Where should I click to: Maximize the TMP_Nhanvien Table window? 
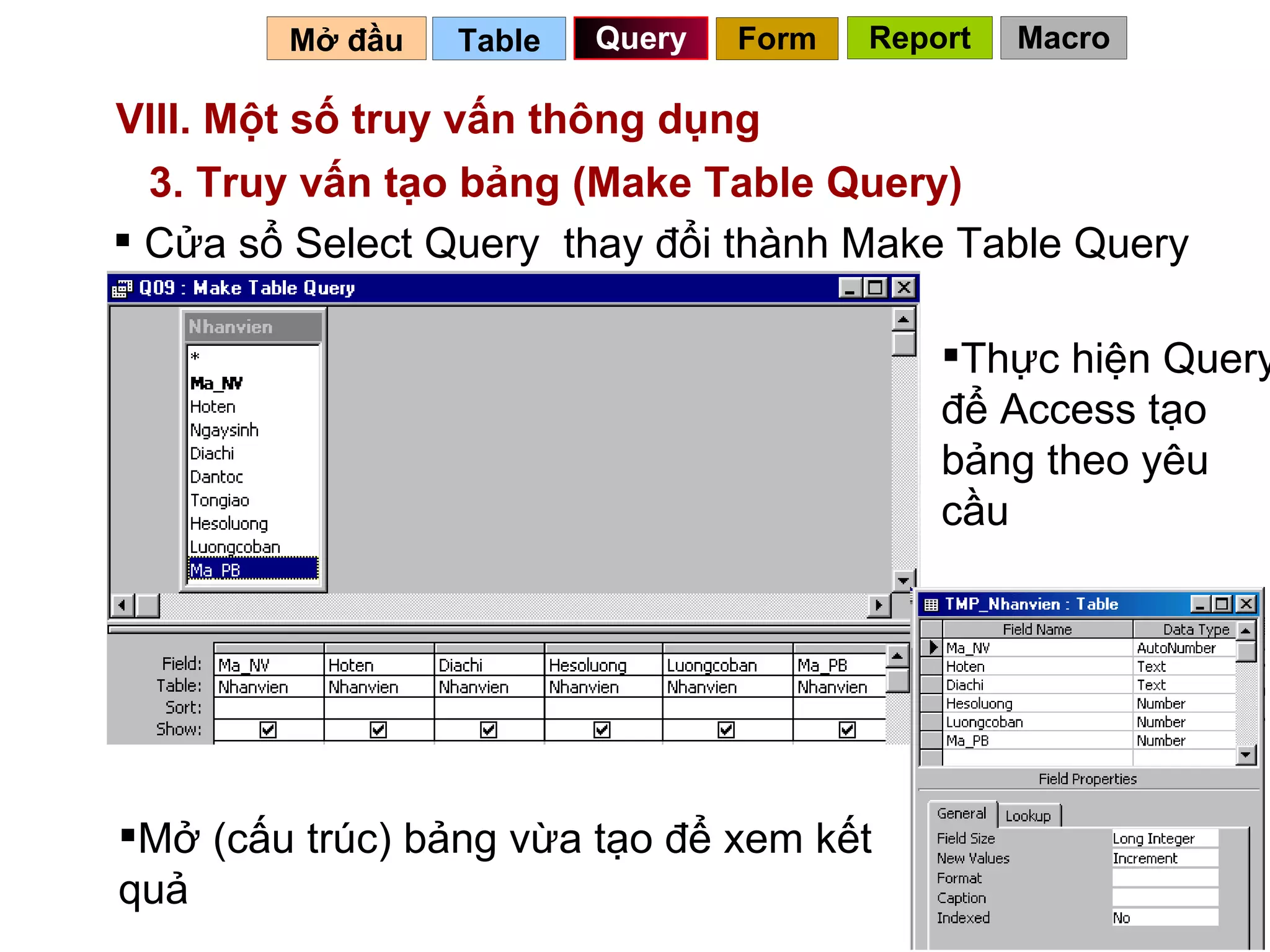(x=1222, y=604)
